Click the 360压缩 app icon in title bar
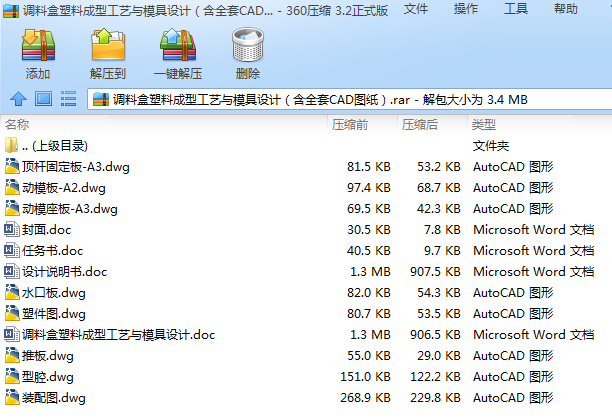 11,11
